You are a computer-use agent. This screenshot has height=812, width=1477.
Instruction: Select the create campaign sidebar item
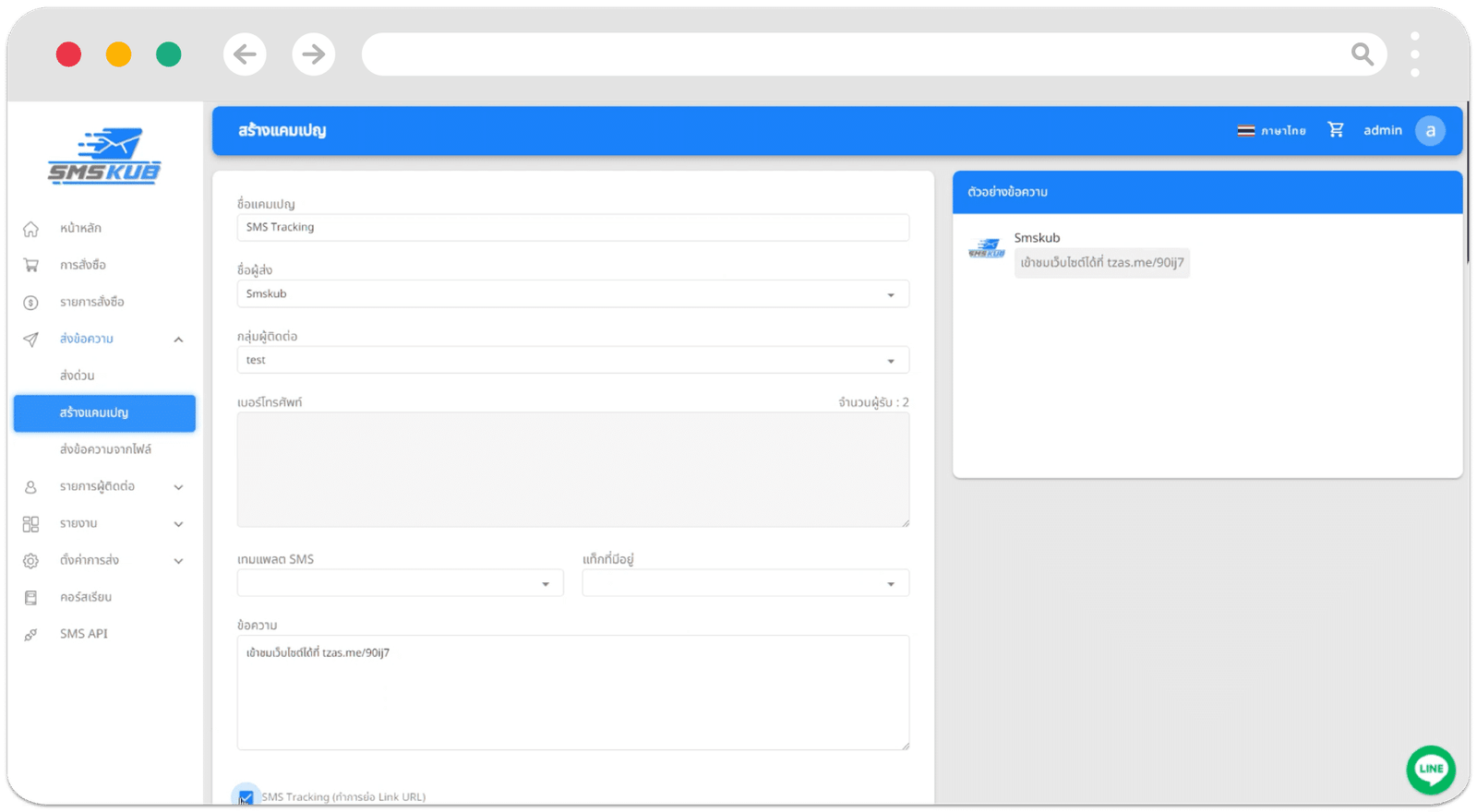tap(104, 413)
